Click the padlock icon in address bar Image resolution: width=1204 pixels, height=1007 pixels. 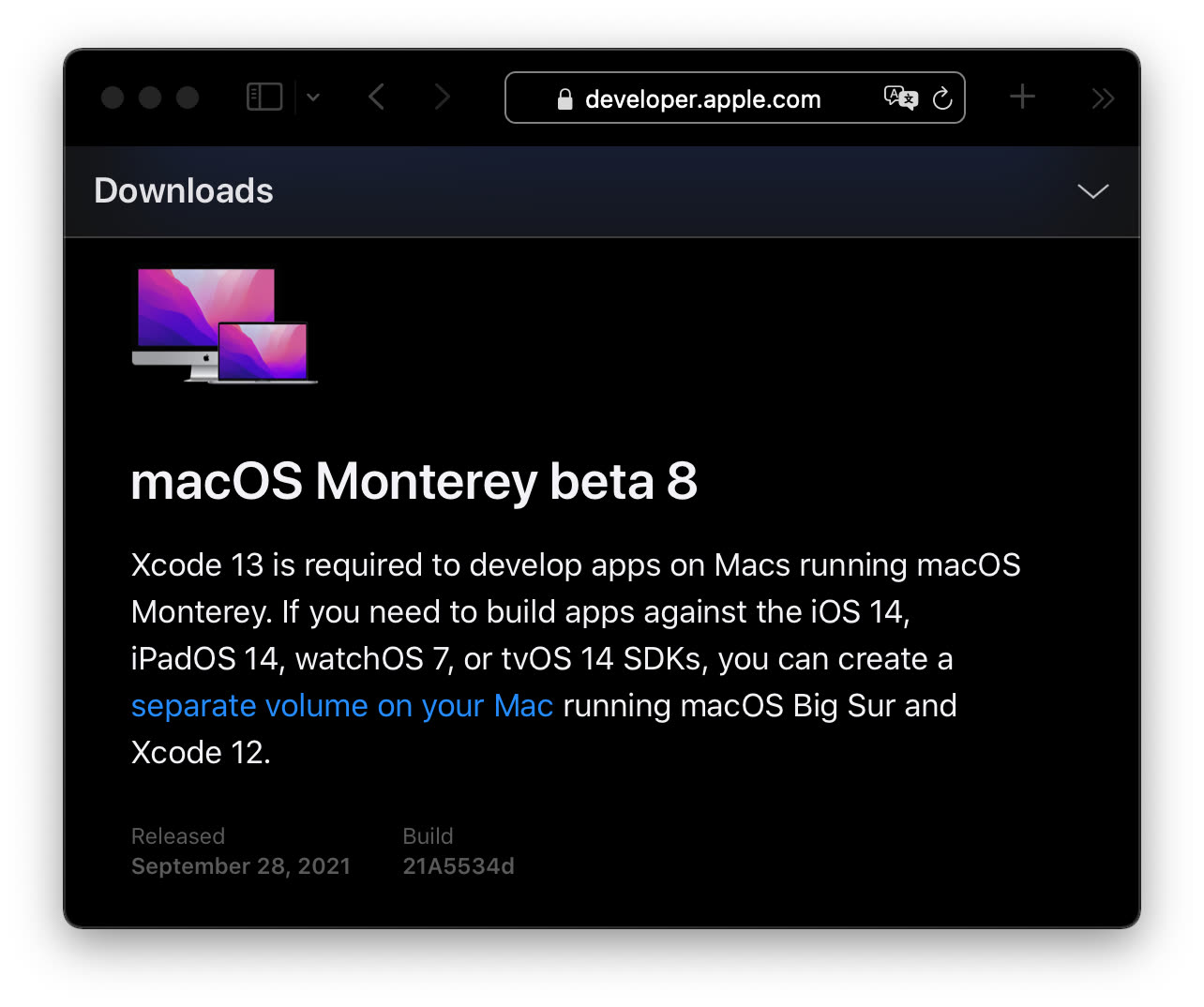point(564,99)
